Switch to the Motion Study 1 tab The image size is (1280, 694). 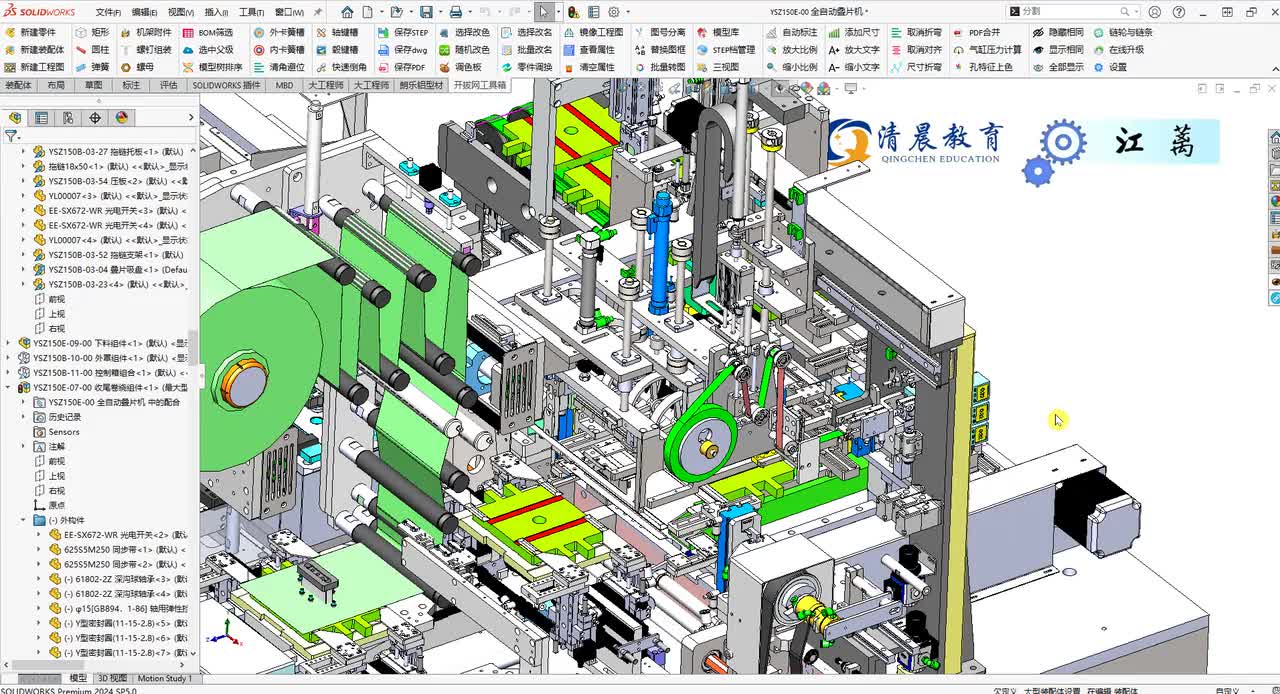pyautogui.click(x=164, y=678)
